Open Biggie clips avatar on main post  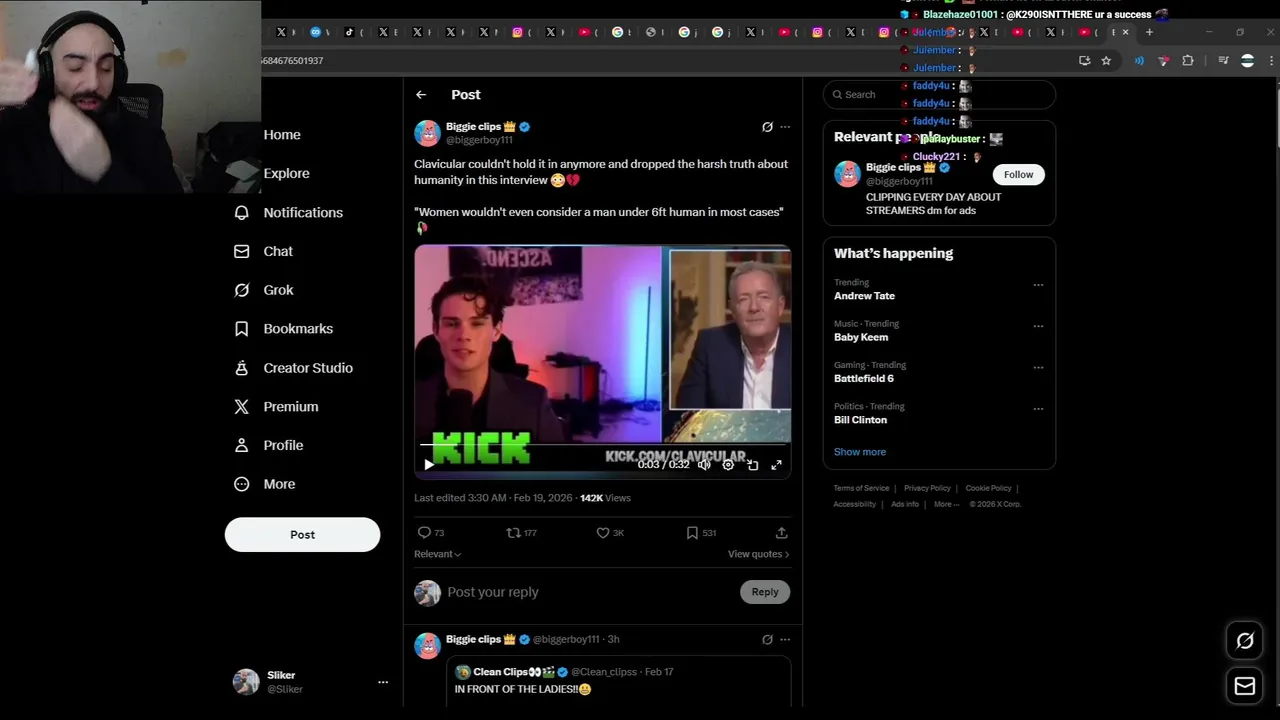(x=427, y=133)
